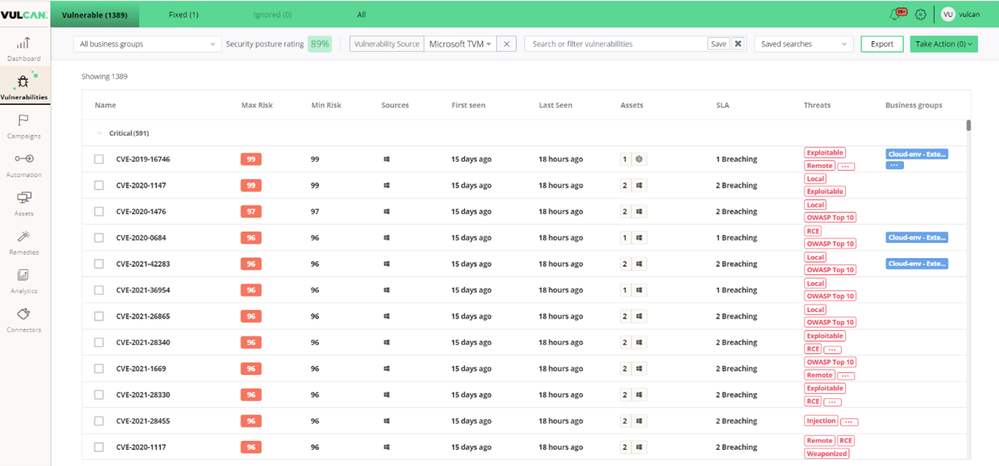
Task: Click the Vulcan logo
Action: pos(24,15)
